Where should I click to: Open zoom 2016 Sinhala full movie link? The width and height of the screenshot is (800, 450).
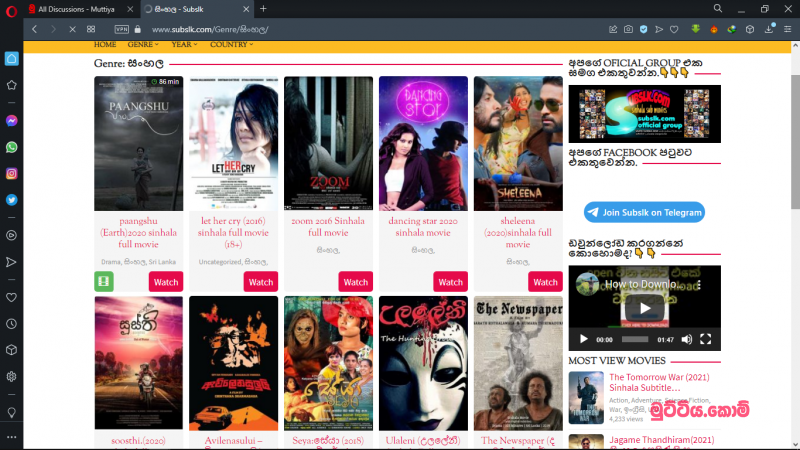point(328,227)
